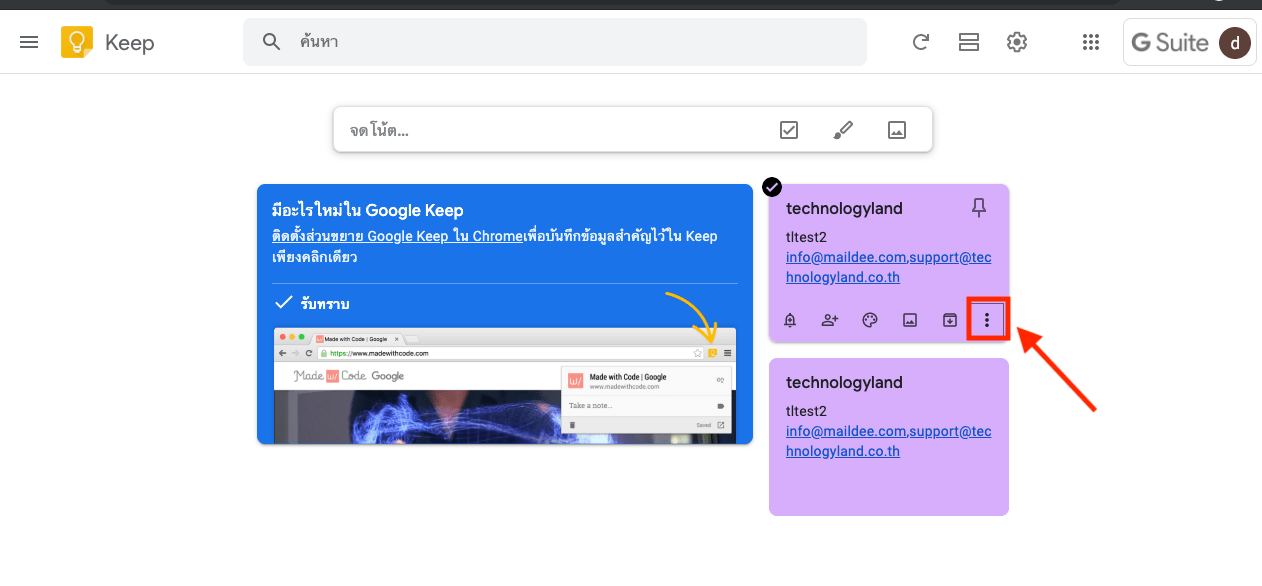Click the refresh icon
This screenshot has width=1262, height=586.
click(x=921, y=42)
